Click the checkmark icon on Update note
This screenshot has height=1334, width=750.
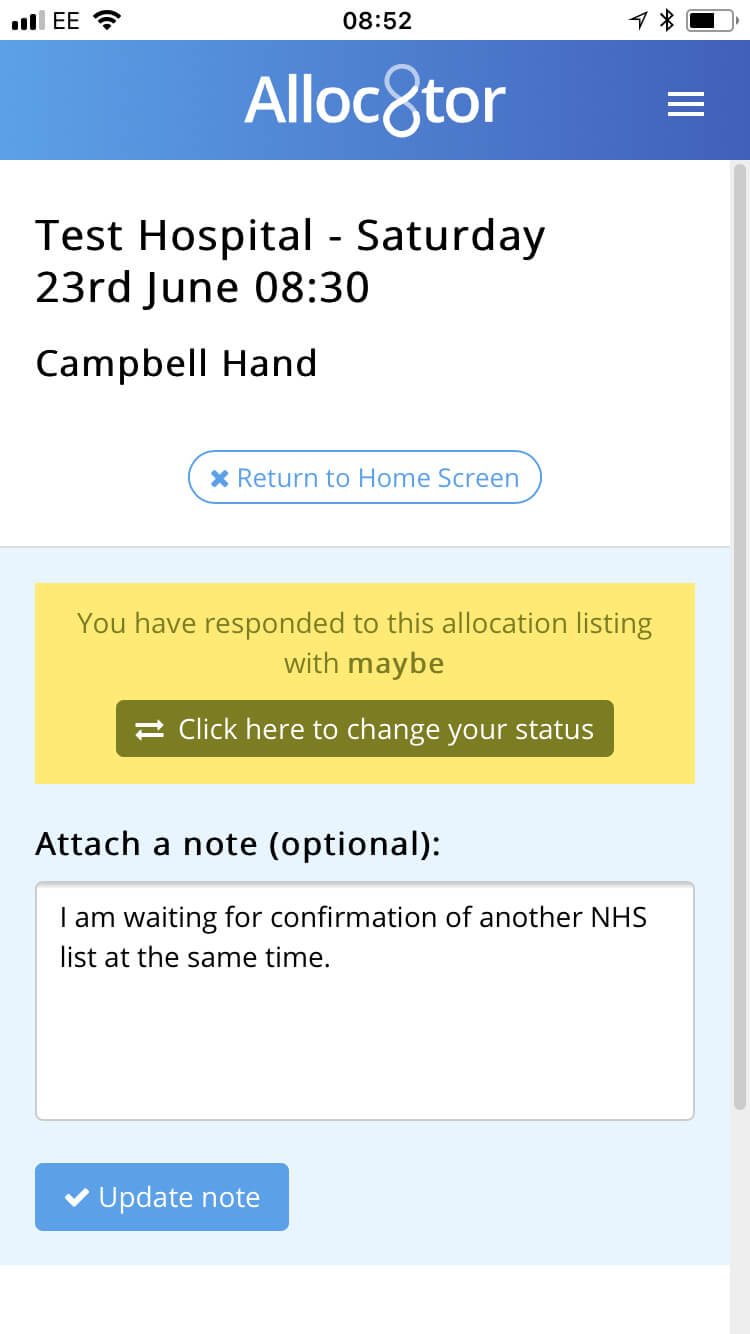pyautogui.click(x=77, y=1196)
